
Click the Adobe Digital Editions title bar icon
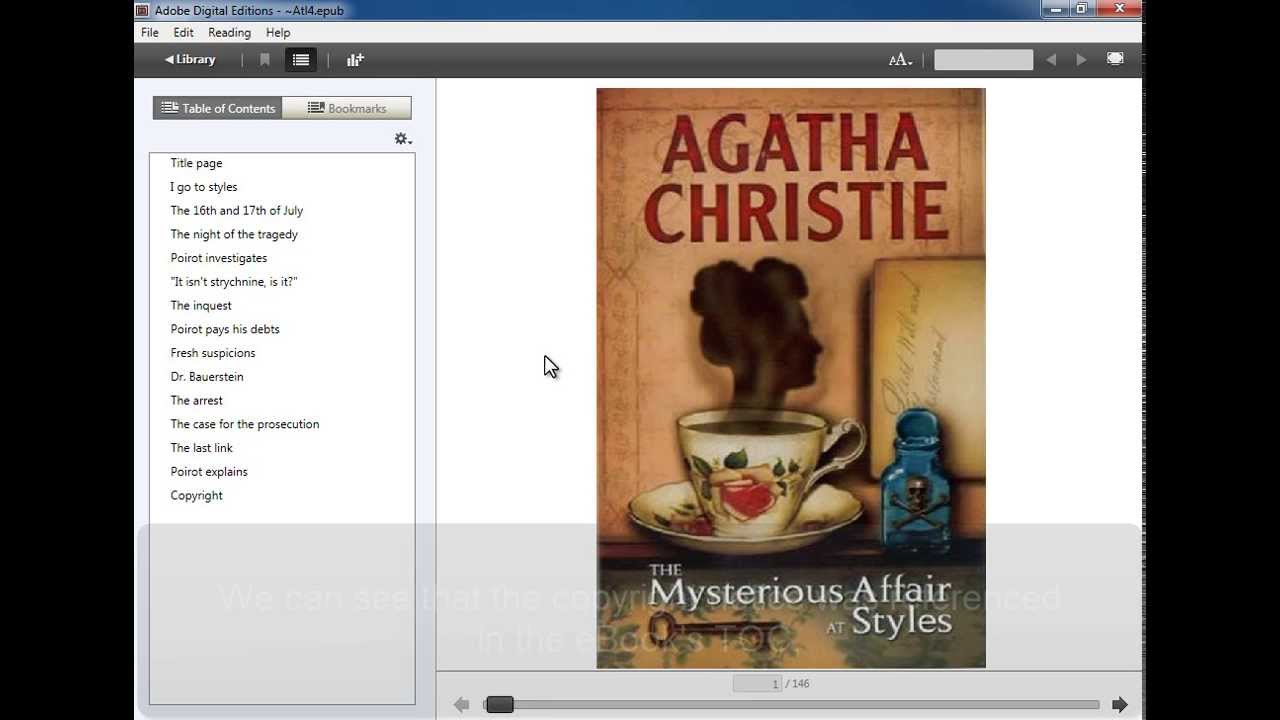coord(143,10)
